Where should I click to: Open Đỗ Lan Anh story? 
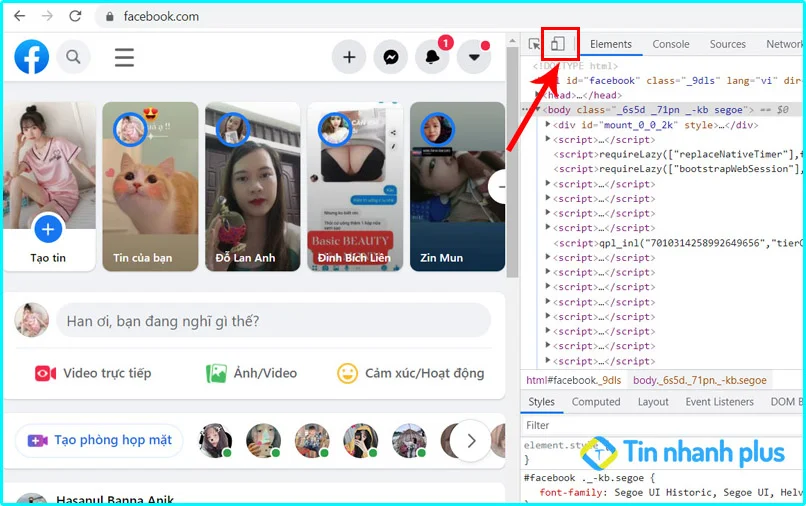pyautogui.click(x=252, y=186)
